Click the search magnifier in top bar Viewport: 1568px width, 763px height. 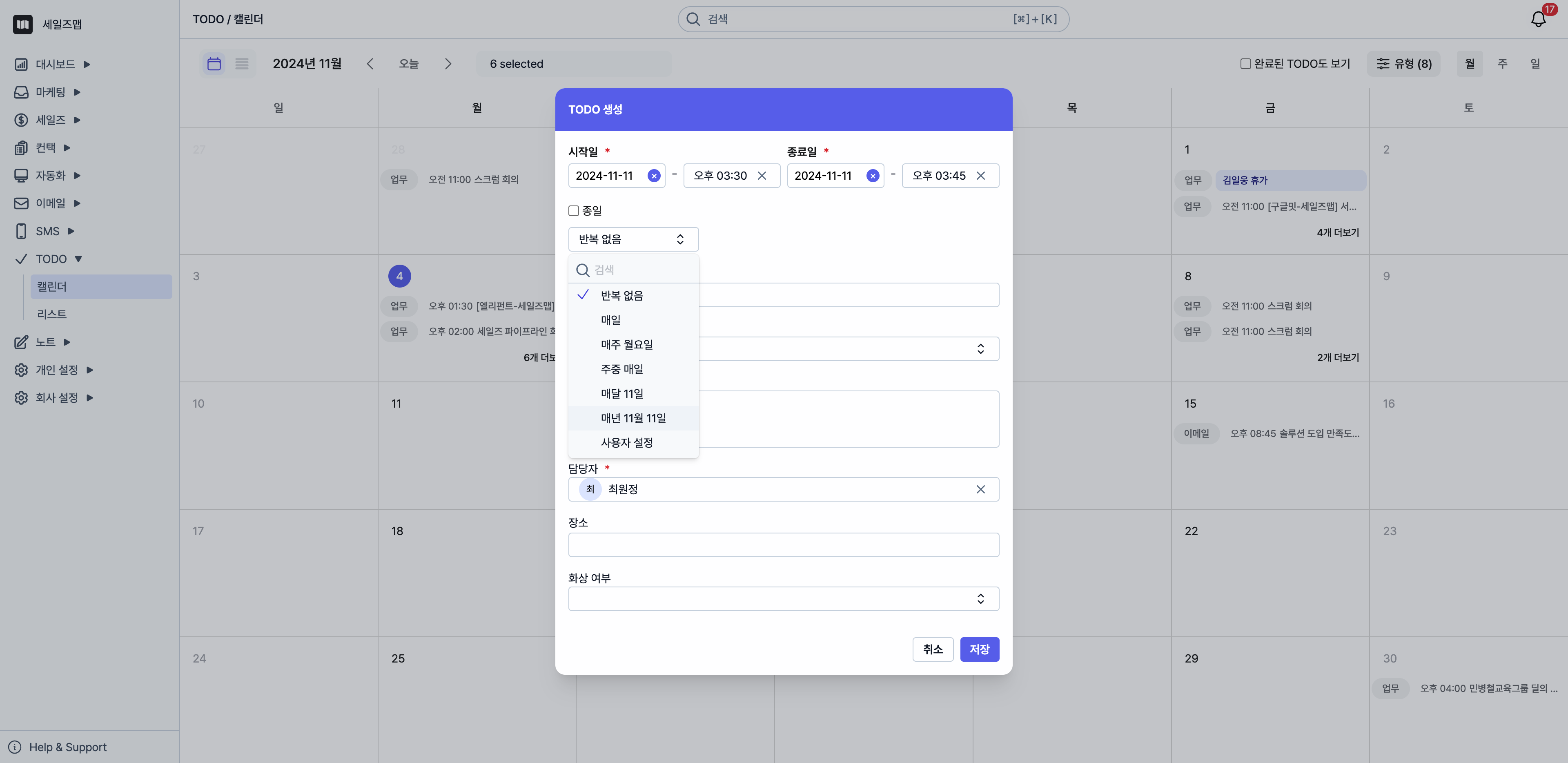(x=693, y=20)
